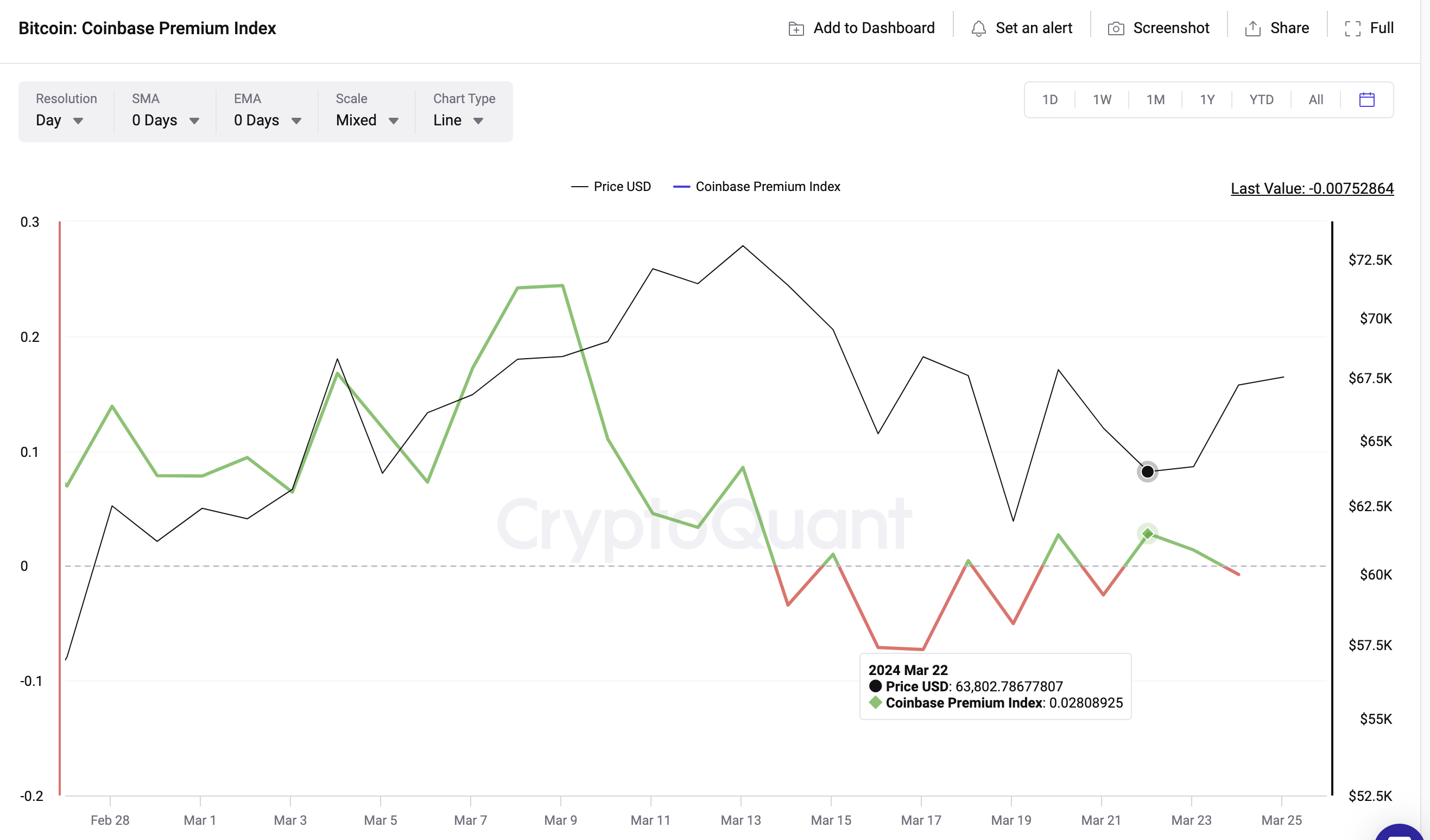
Task: Switch to the 1M range tab
Action: pyautogui.click(x=1155, y=100)
